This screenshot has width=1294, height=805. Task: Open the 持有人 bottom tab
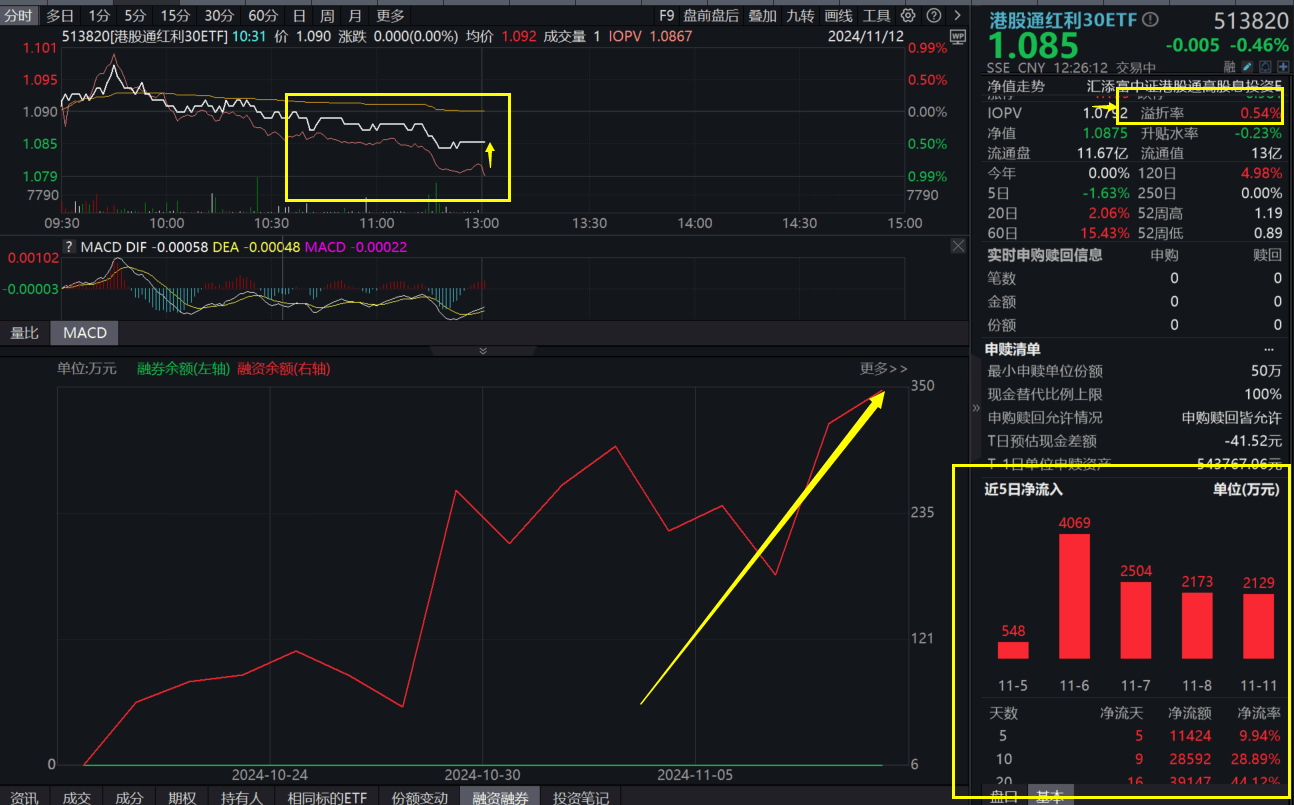coord(241,797)
